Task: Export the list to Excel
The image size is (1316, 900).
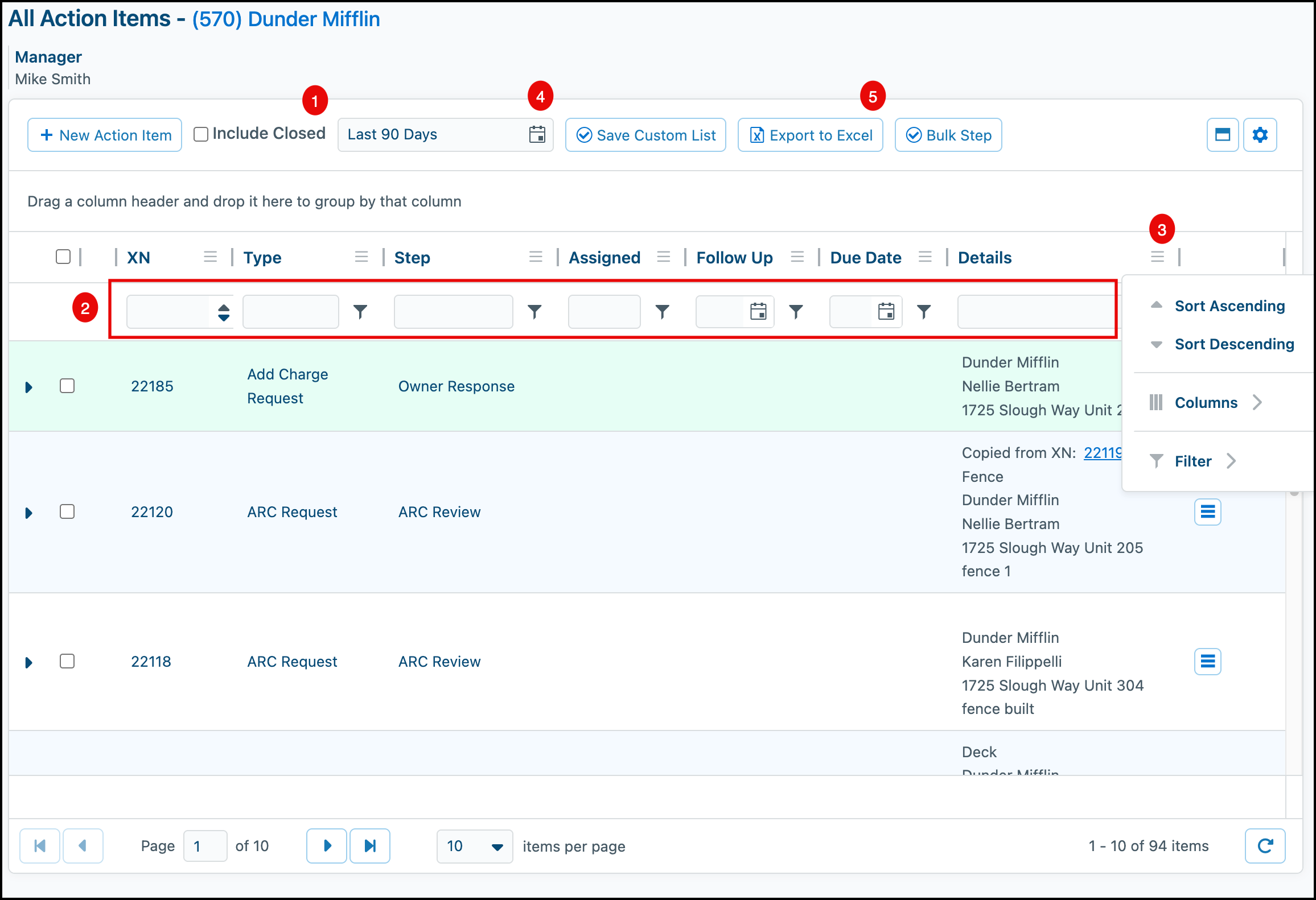Action: [x=811, y=135]
